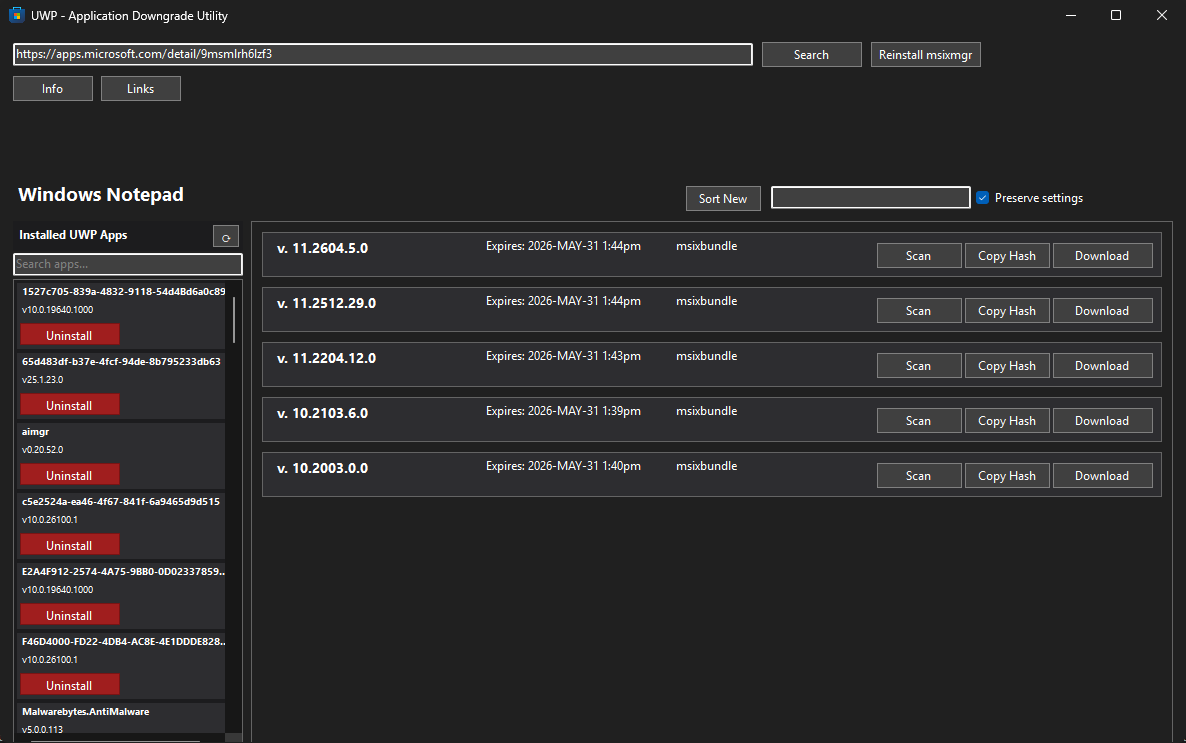
Task: Scan version 11.2204.12.0
Action: tap(918, 365)
